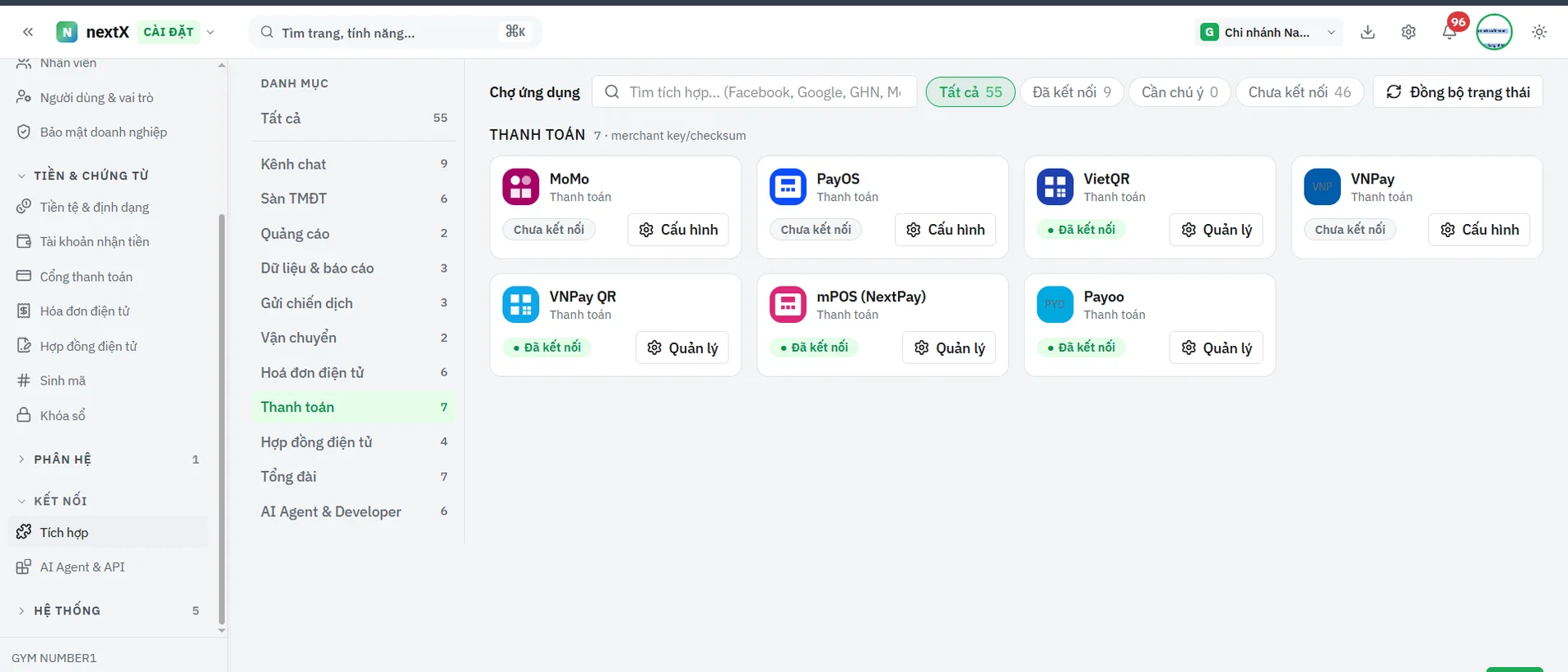Open notifications bell with 96 badge
Viewport: 1568px width, 672px height.
coord(1449,32)
